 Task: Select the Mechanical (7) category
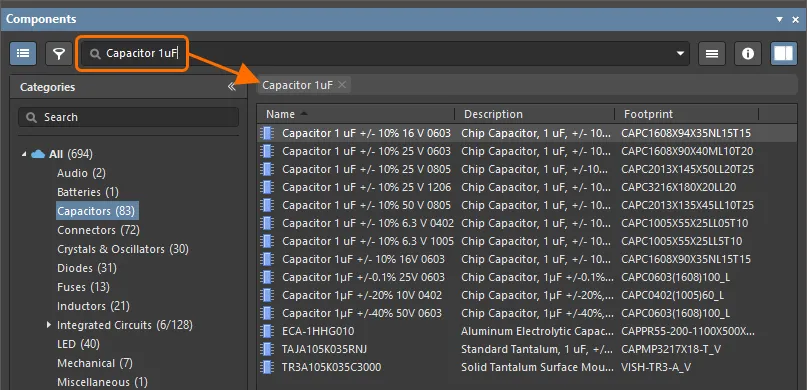95,363
